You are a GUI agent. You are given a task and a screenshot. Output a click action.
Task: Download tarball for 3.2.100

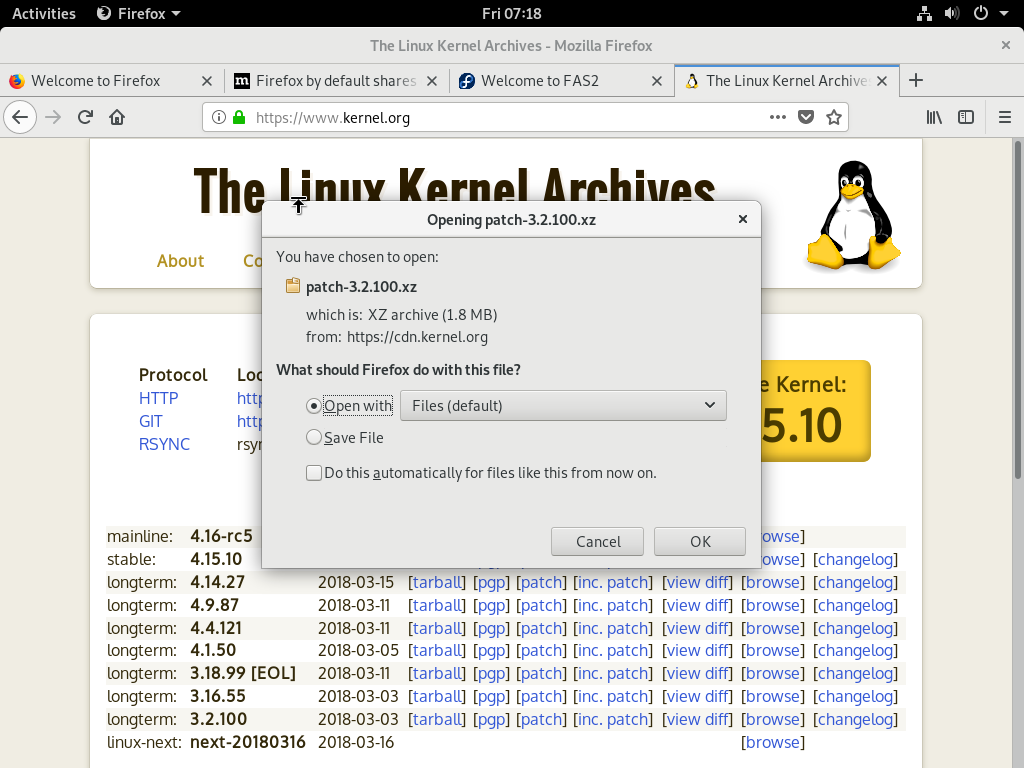pyautogui.click(x=437, y=719)
